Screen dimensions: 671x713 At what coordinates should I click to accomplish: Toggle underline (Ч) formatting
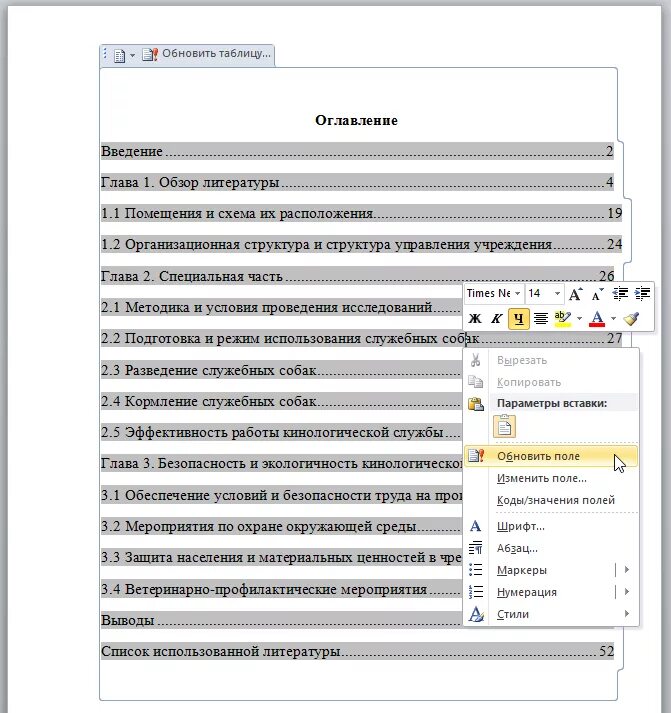tap(519, 319)
